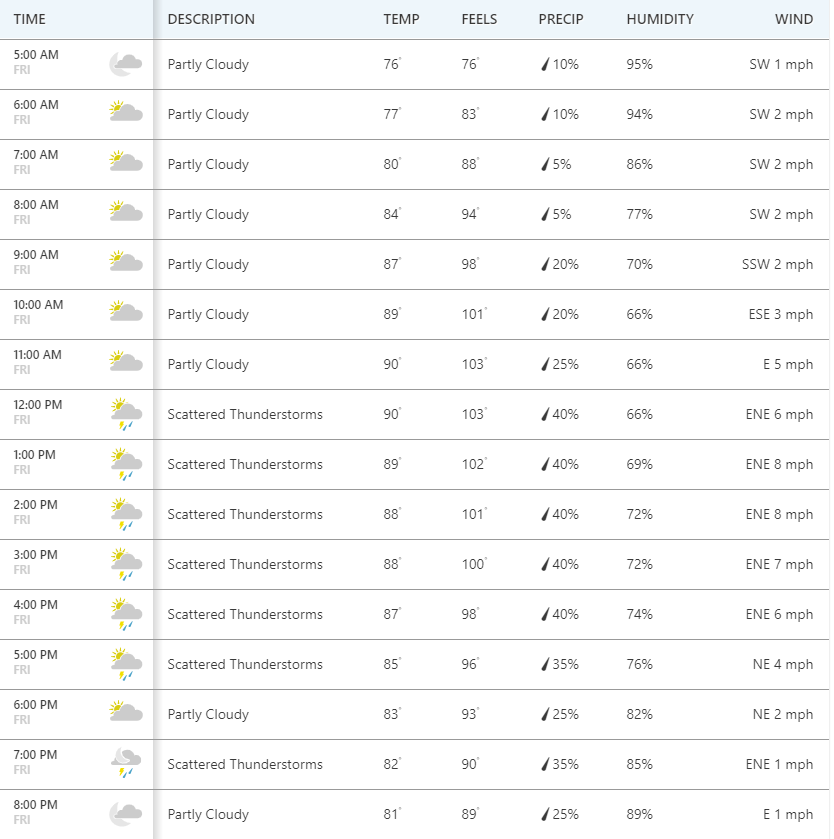Click the 8:00 PM moon cloud icon
834x839 pixels.
click(125, 813)
